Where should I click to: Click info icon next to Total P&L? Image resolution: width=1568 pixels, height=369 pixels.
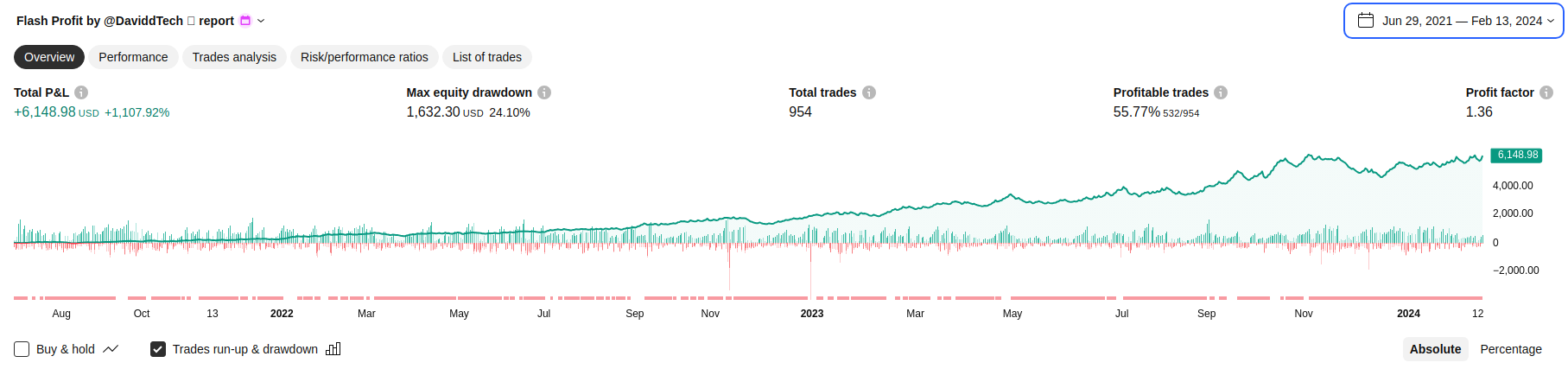click(x=81, y=92)
